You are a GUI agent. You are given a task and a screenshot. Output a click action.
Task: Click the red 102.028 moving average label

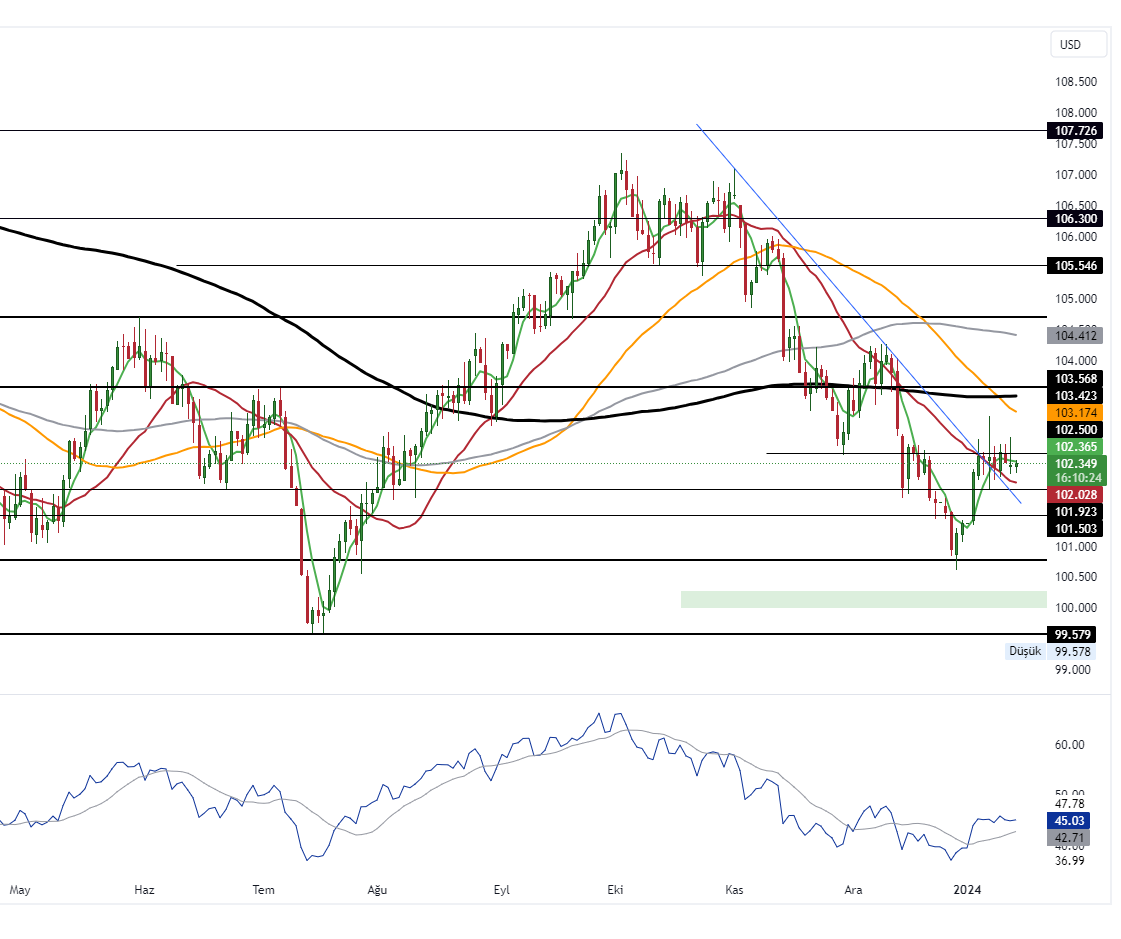1073,494
